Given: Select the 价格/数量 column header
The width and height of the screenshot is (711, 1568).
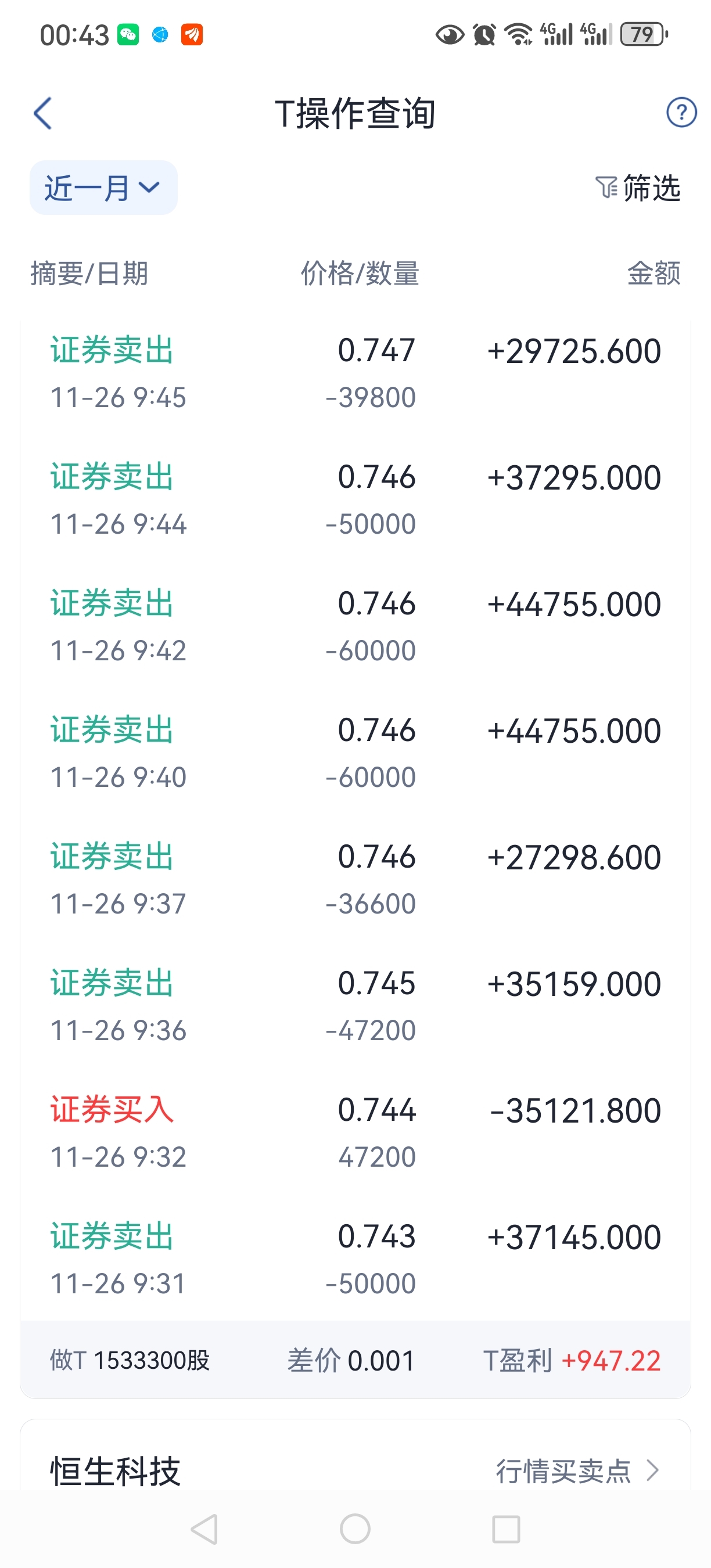Looking at the screenshot, I should click(360, 274).
